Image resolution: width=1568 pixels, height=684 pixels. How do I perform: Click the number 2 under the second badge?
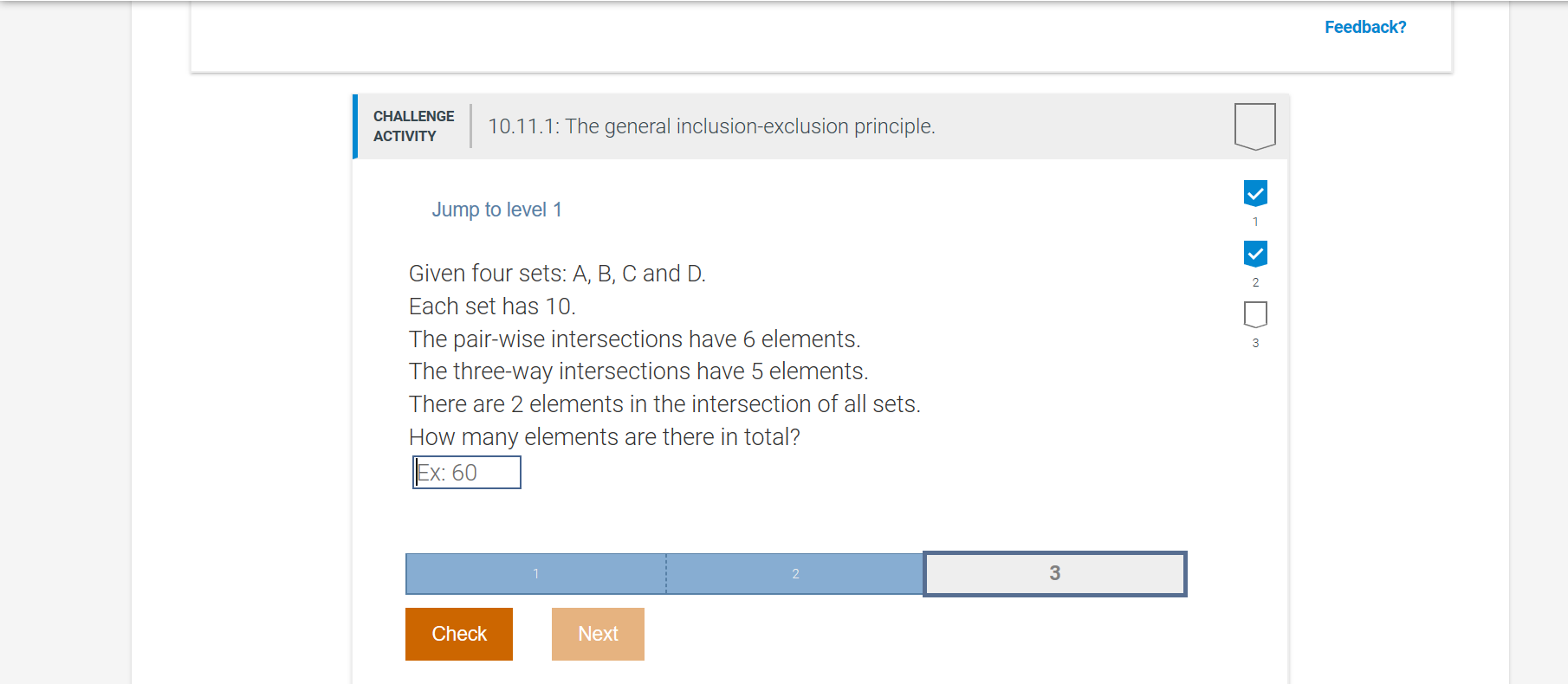click(x=1255, y=282)
